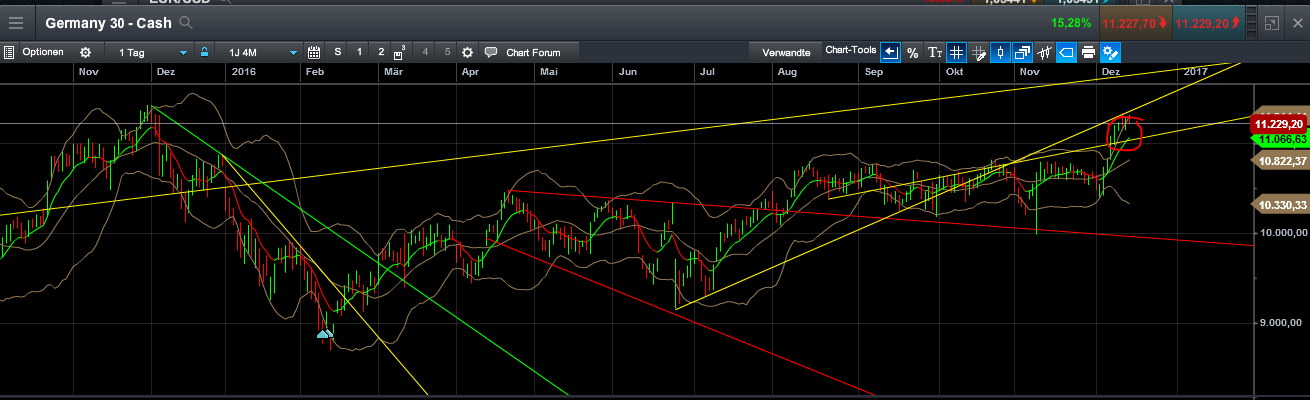Screen dimensions: 1310x400
Task: Select the text annotation tool
Action: [x=934, y=52]
